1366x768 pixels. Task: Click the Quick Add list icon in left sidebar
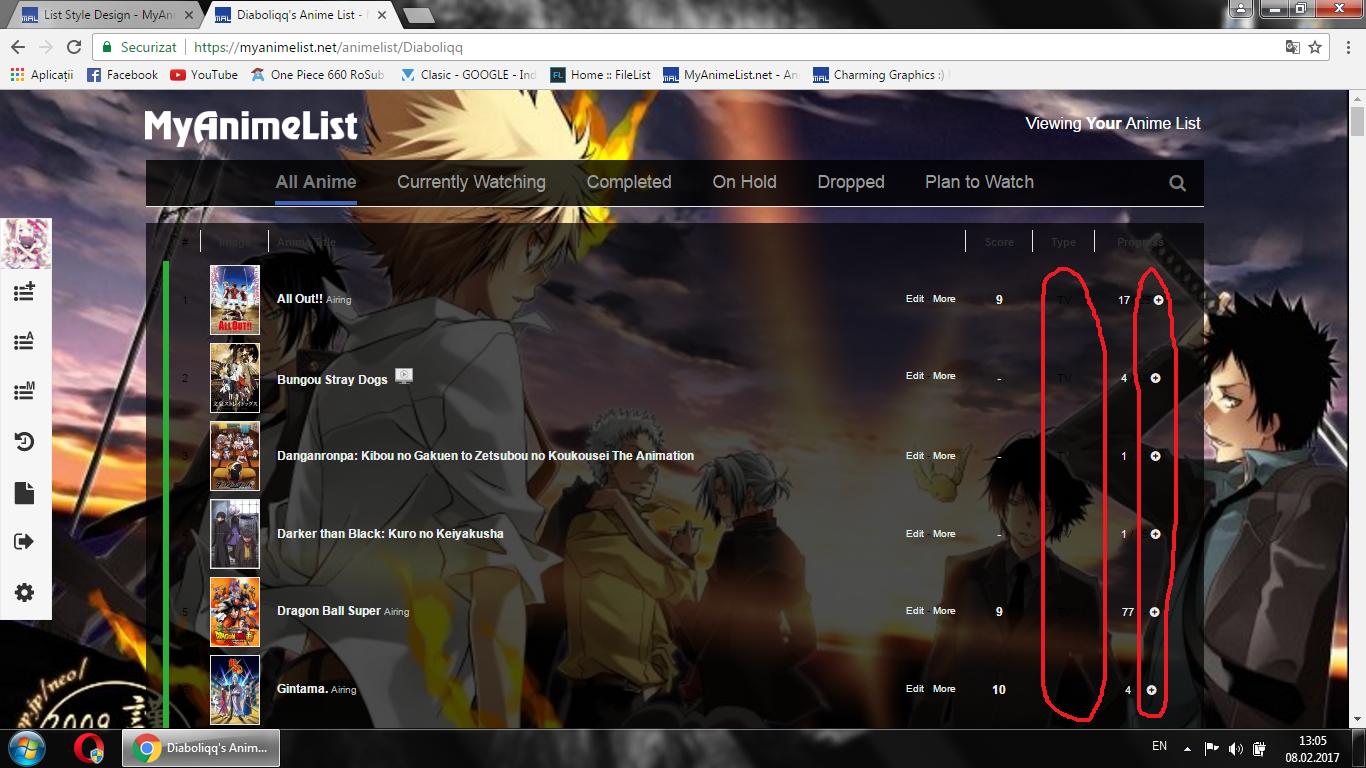click(x=25, y=292)
